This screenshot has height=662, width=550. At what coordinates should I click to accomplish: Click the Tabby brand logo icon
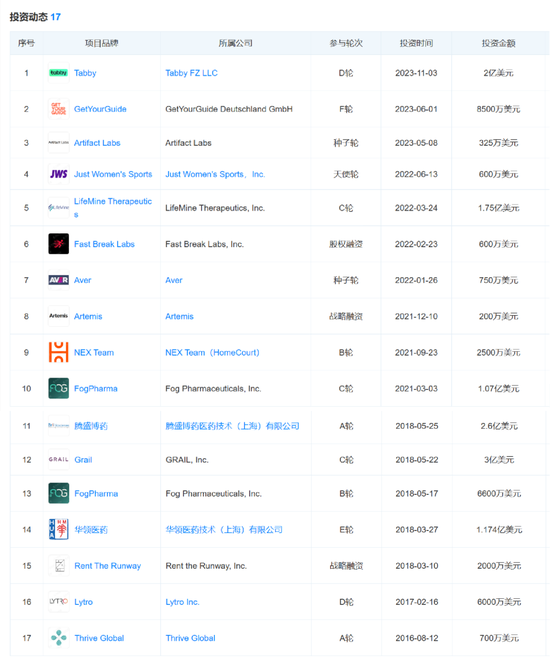pos(58,73)
